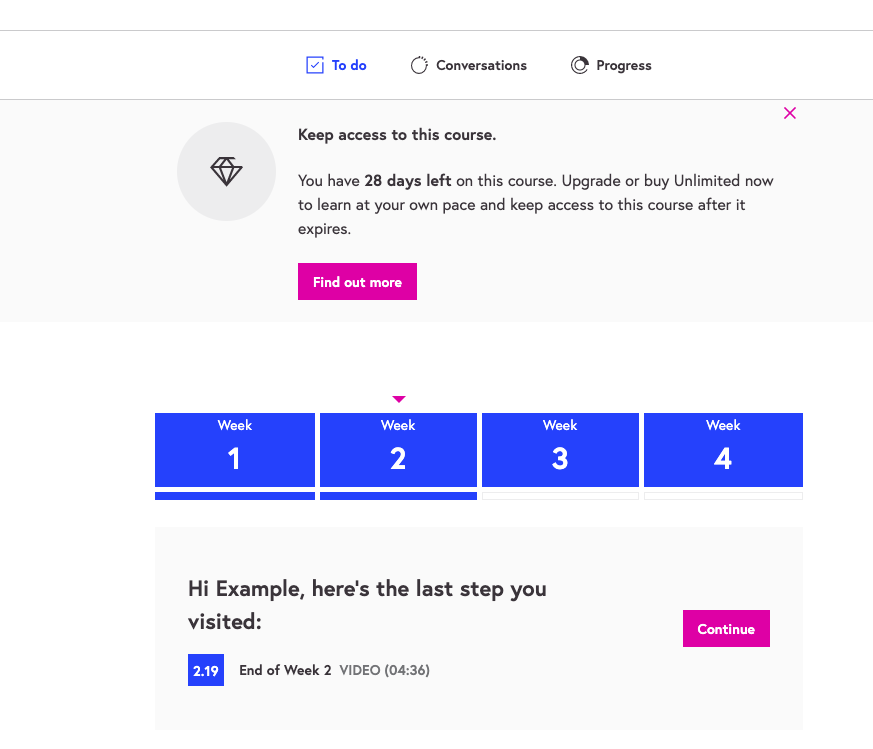Switch to the Conversations tab

pos(469,65)
